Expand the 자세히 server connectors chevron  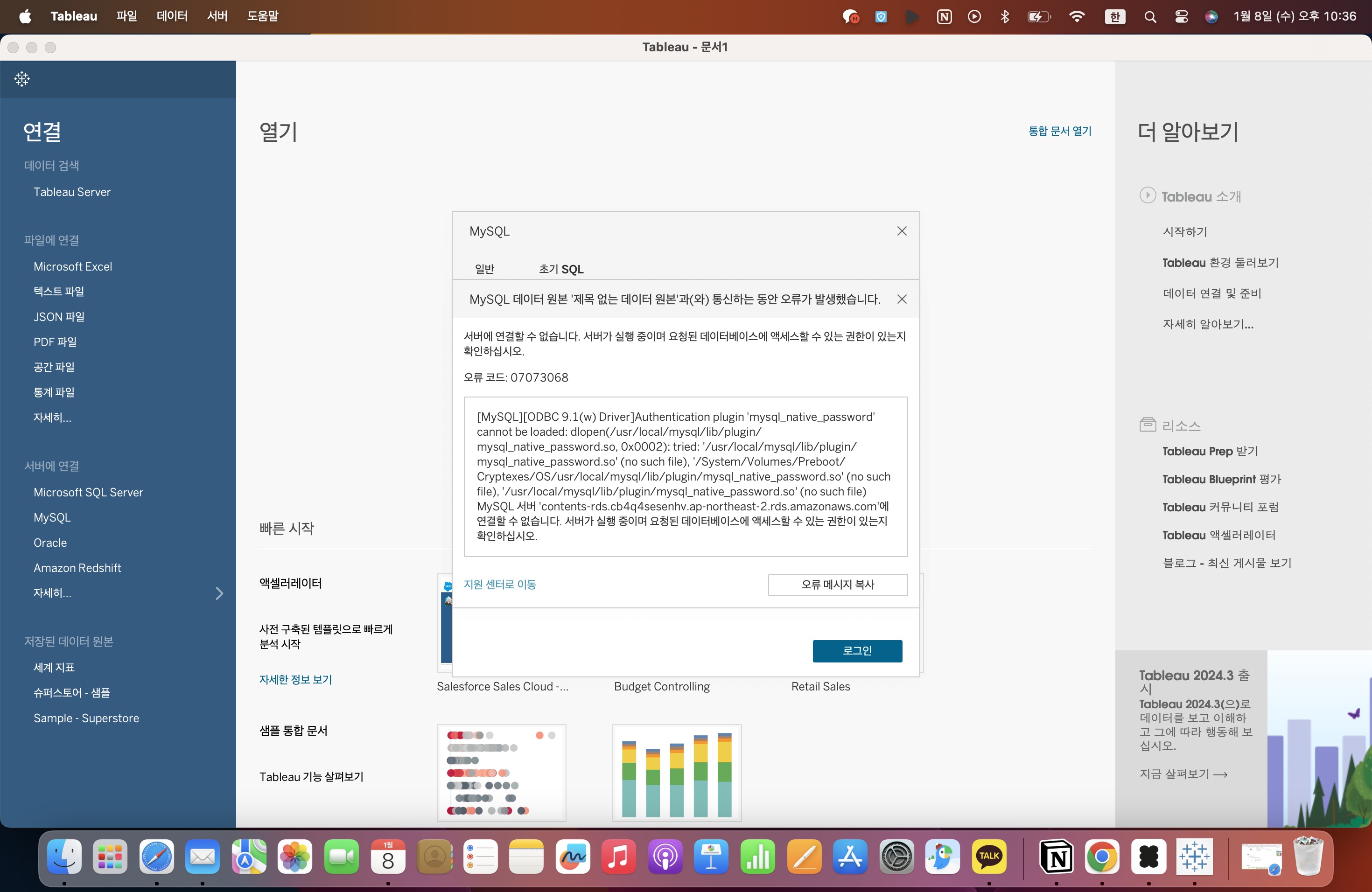[x=219, y=593]
